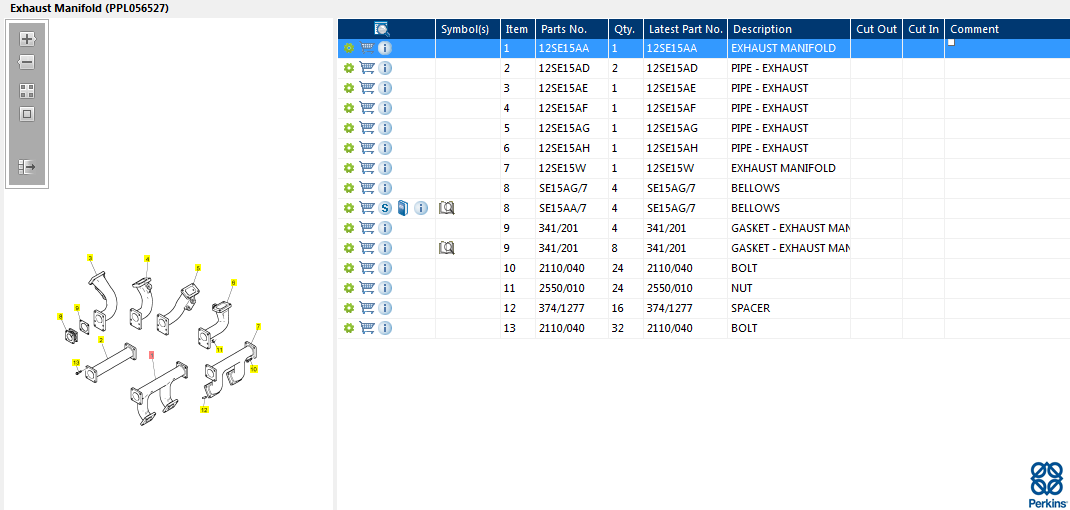This screenshot has width=1070, height=510.
Task: Click the Perkins logo
Action: coord(1047,483)
